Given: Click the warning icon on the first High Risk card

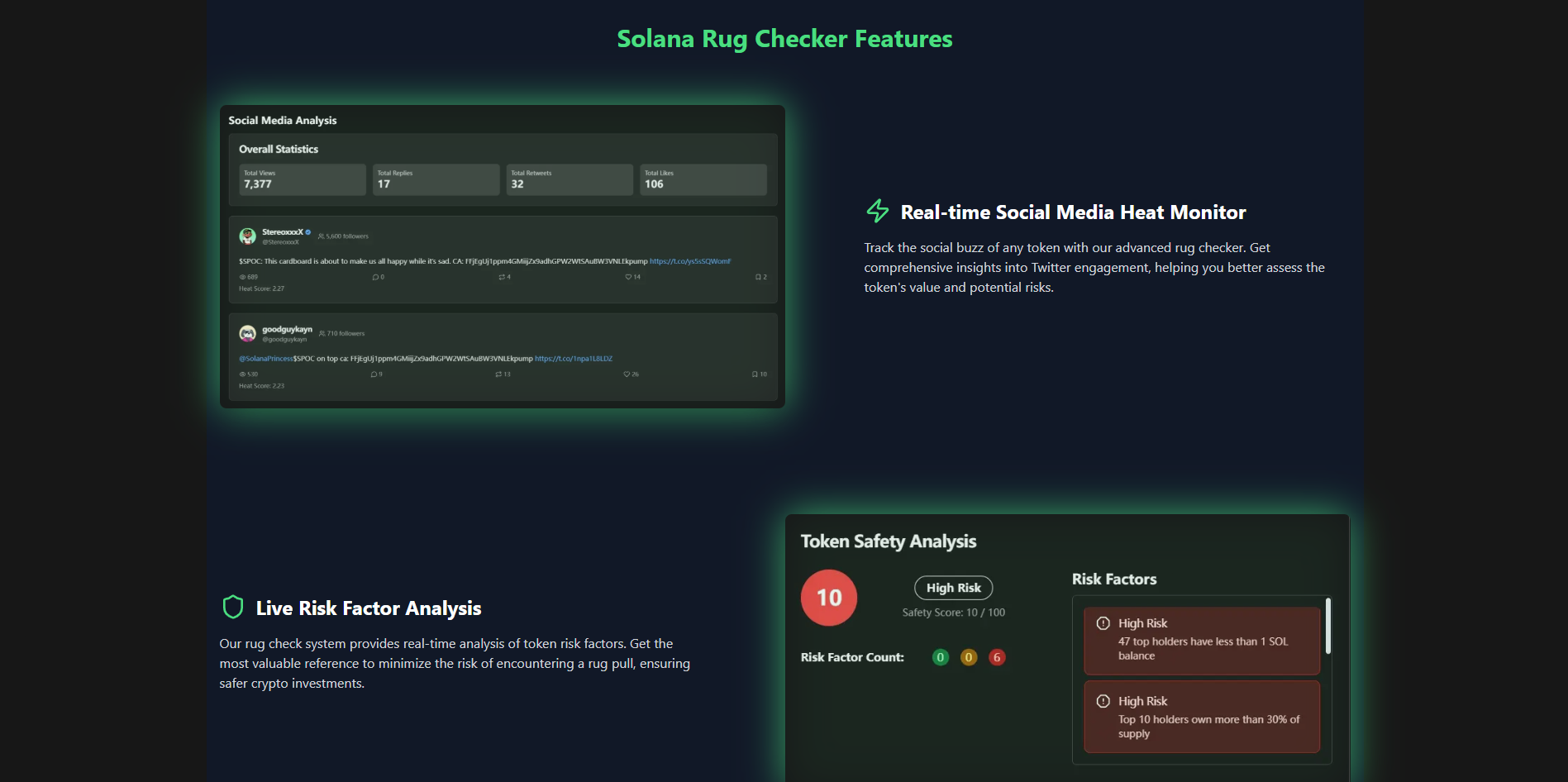Looking at the screenshot, I should 1103,623.
